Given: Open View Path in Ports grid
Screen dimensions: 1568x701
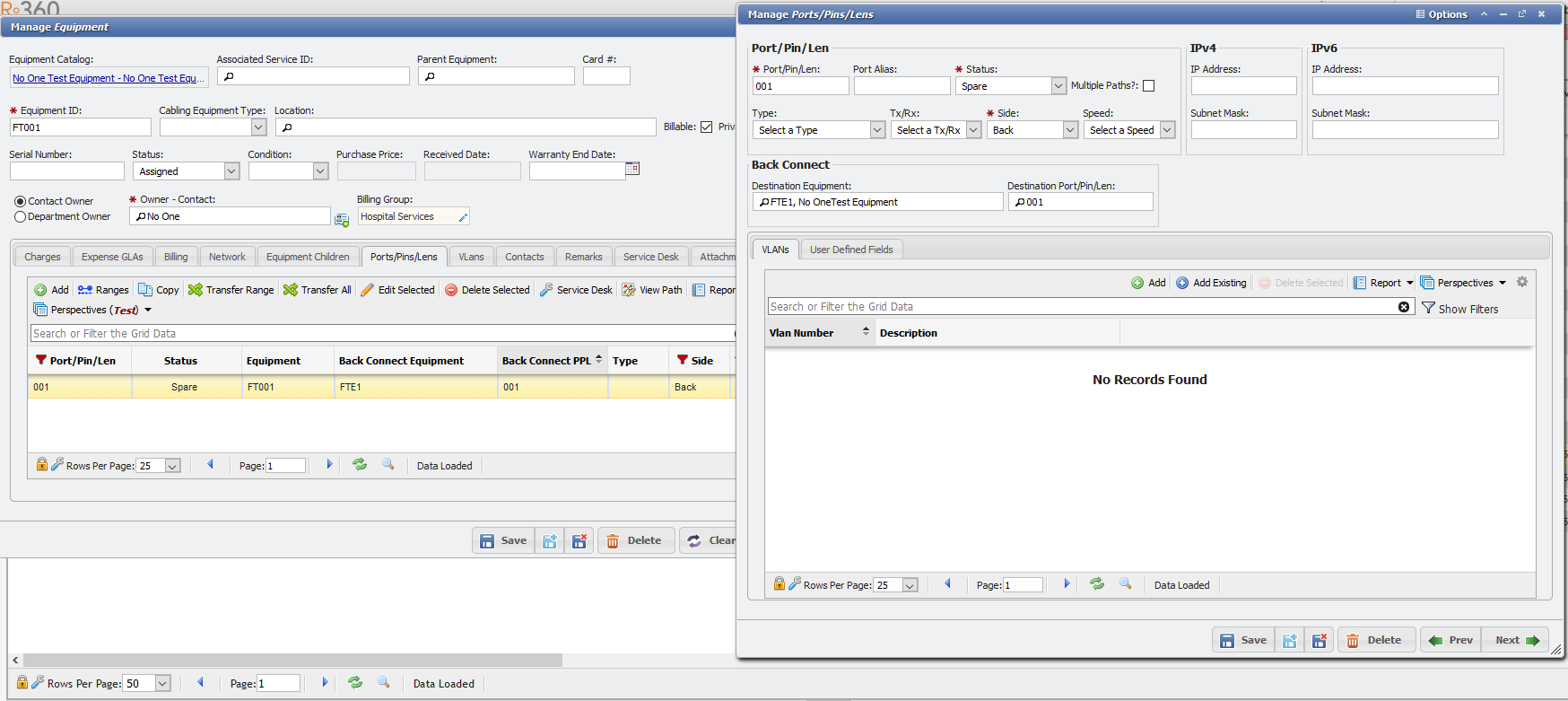Looking at the screenshot, I should (x=652, y=290).
